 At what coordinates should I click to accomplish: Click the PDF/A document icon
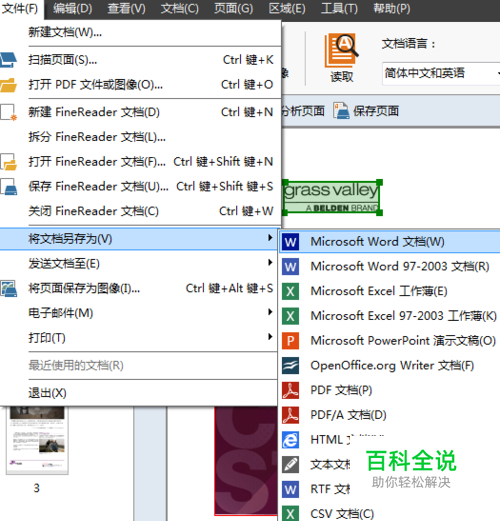pos(290,415)
